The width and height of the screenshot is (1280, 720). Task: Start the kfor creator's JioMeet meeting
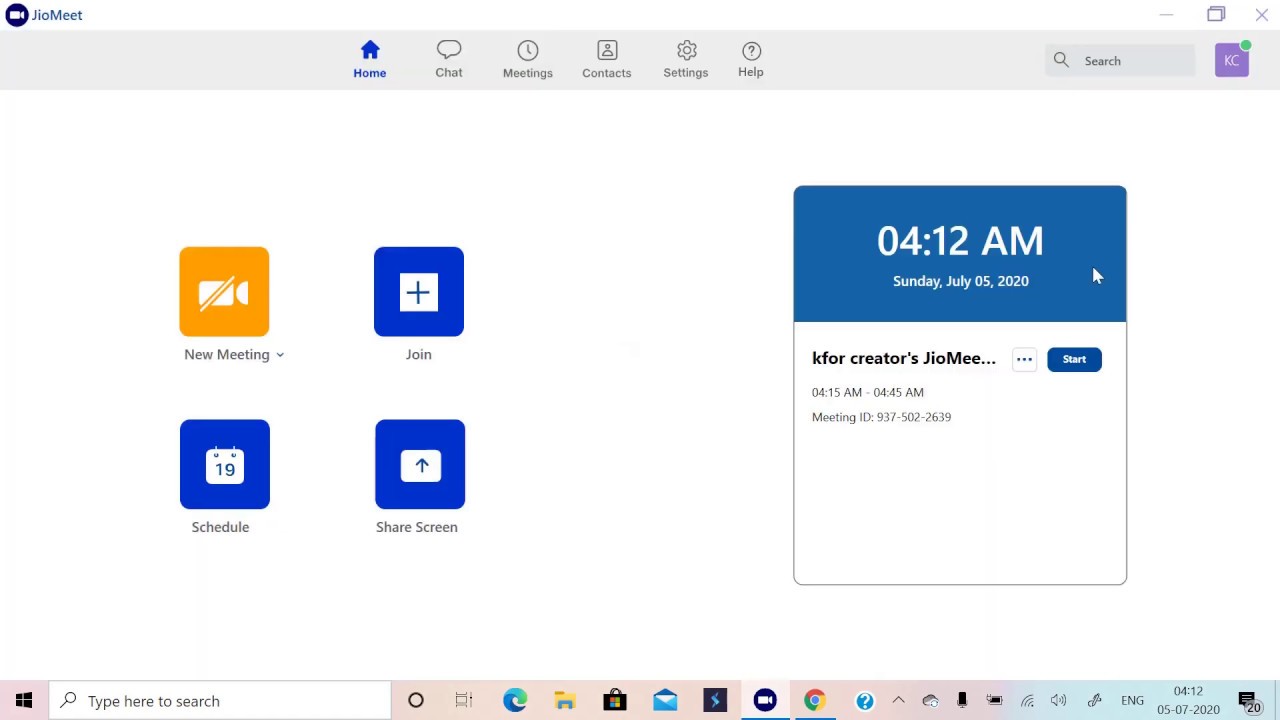[1074, 359]
